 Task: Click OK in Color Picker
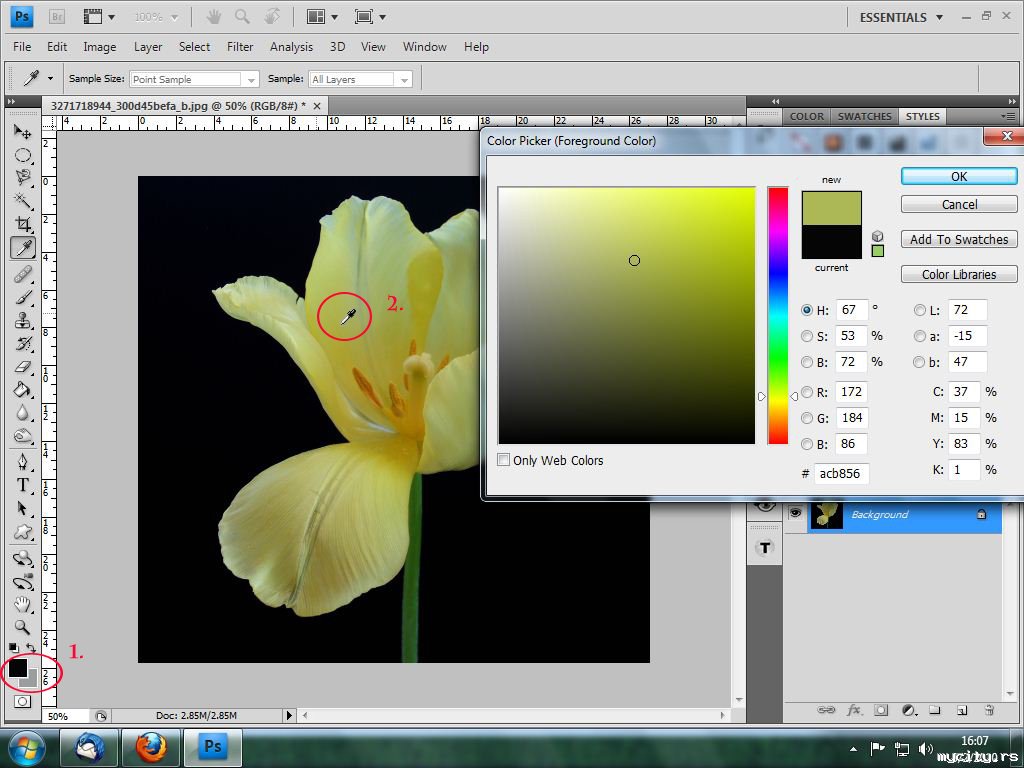click(x=958, y=176)
